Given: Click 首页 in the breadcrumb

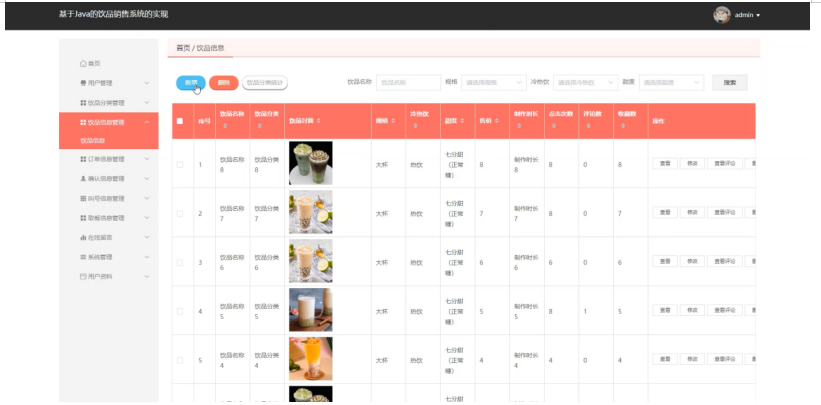Looking at the screenshot, I should point(183,48).
